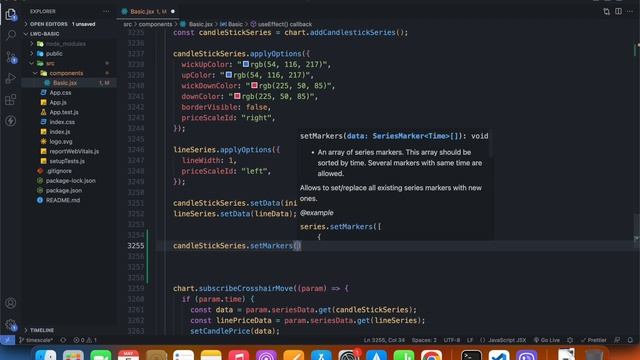Open editor more actions ellipsis
This screenshot has height=360, width=640.
point(630,11)
